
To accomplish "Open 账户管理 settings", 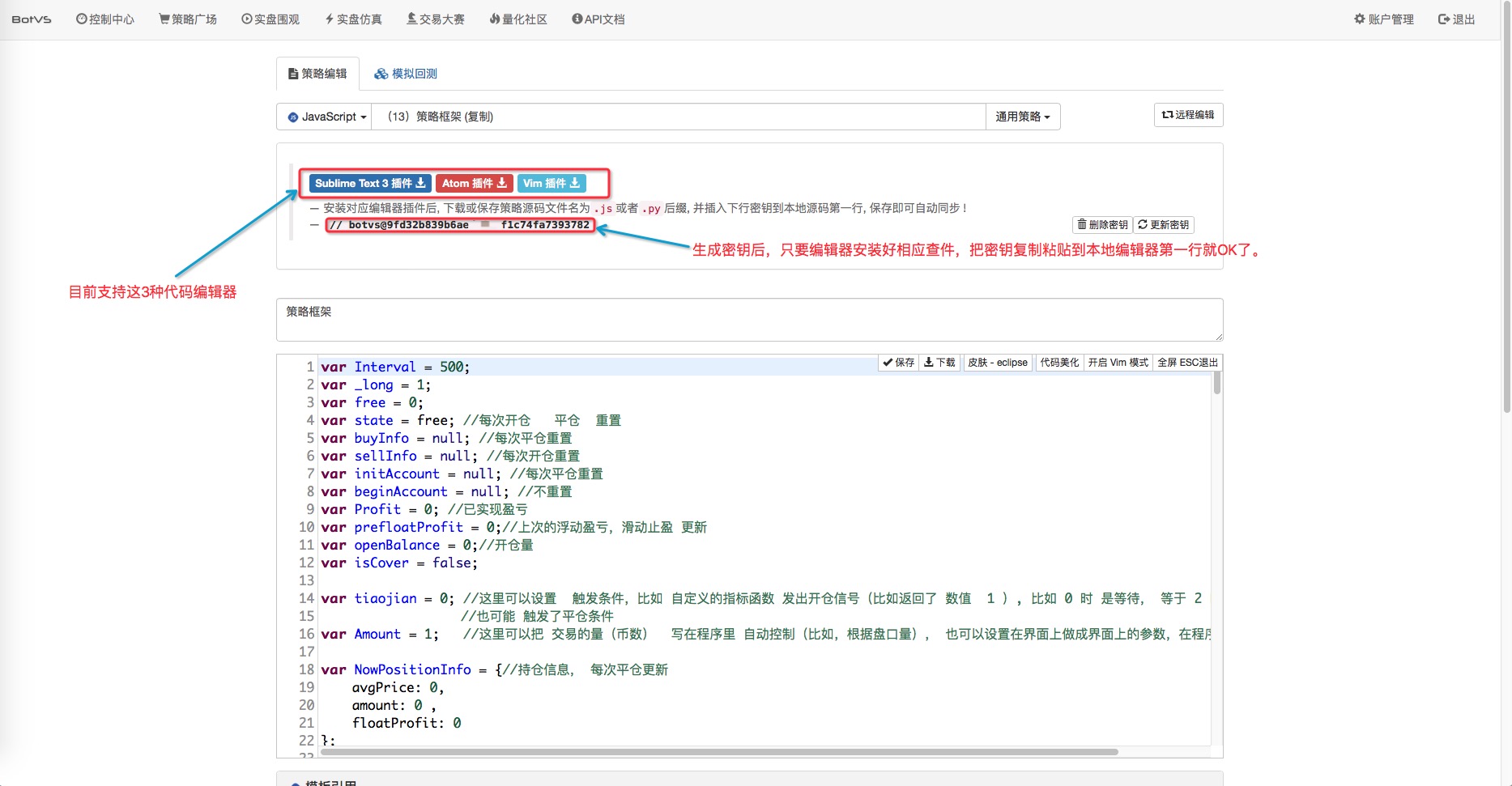I will pos(1384,19).
